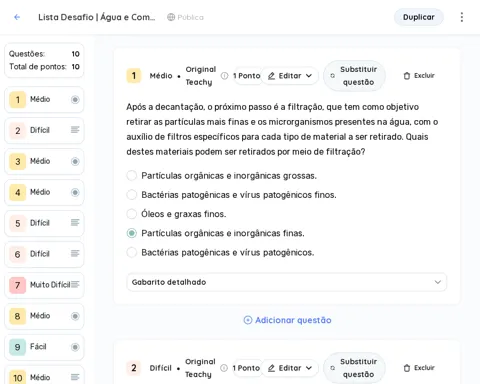Expand the Gabarito detalhado section
The height and width of the screenshot is (384, 480).
286,282
